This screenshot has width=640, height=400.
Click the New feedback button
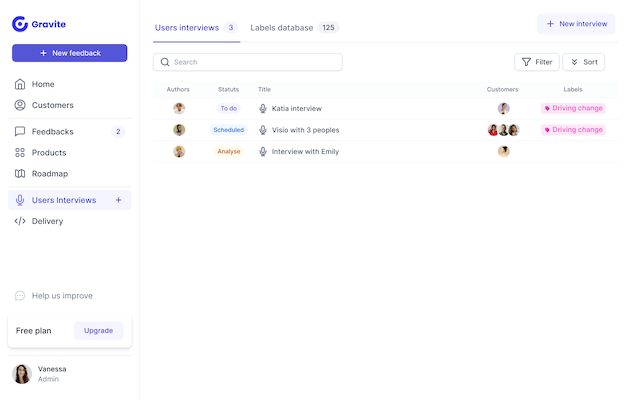coord(69,53)
